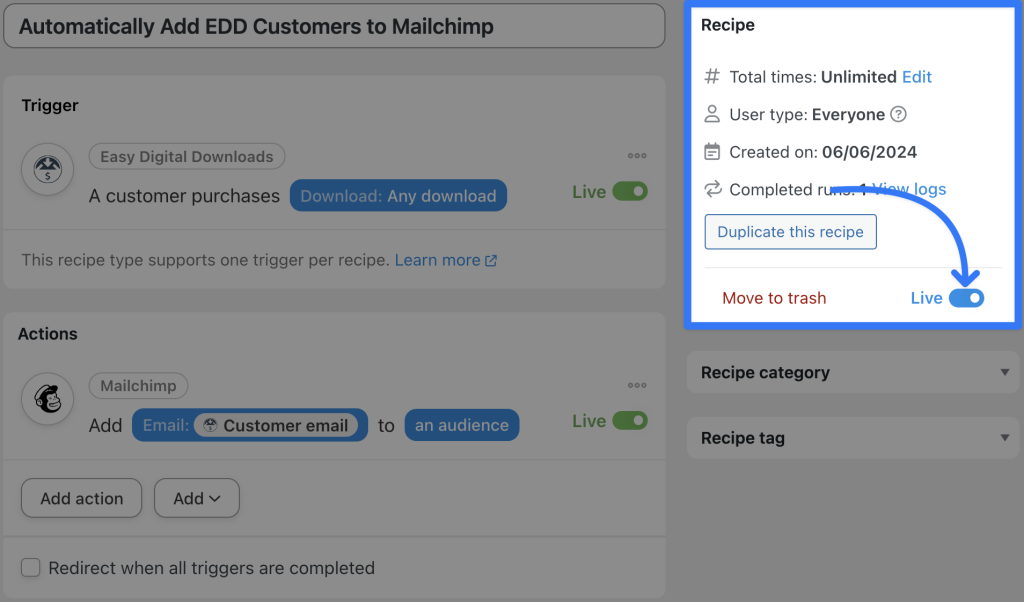Click the completed runs refresh icon
Viewport: 1024px width, 602px height.
[711, 189]
